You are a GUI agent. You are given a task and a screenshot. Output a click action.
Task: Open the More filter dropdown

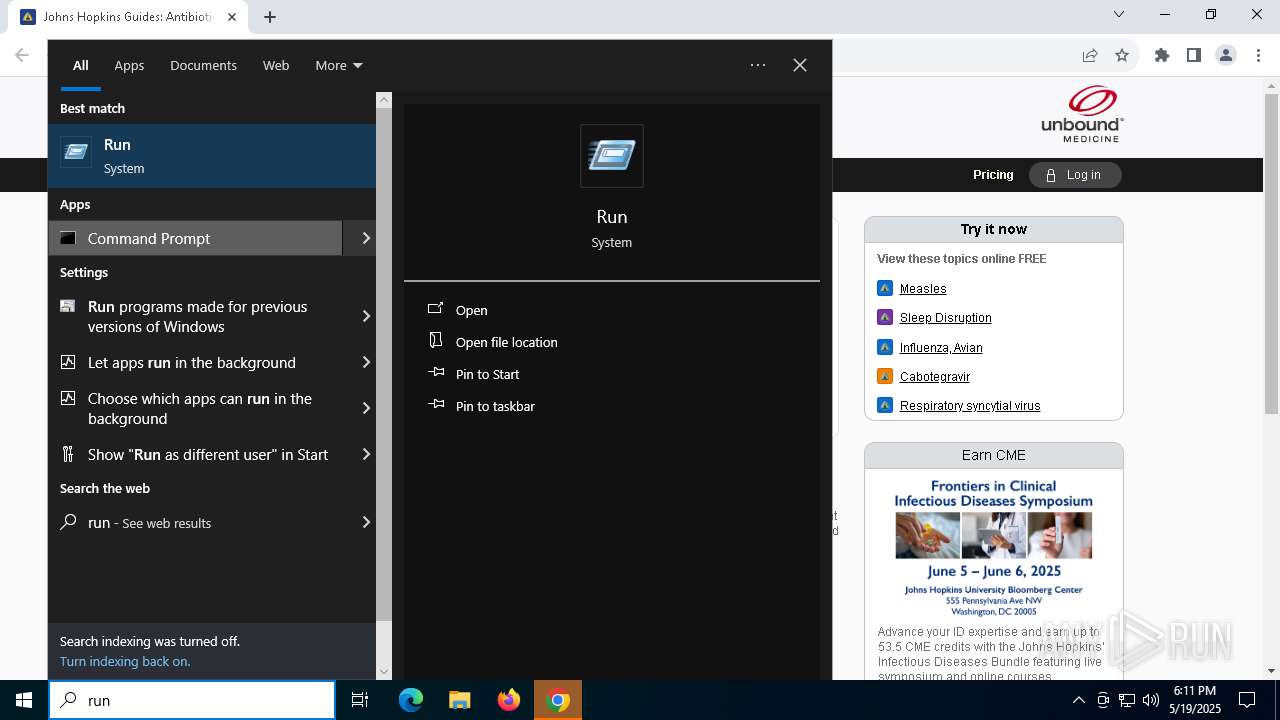[339, 66]
